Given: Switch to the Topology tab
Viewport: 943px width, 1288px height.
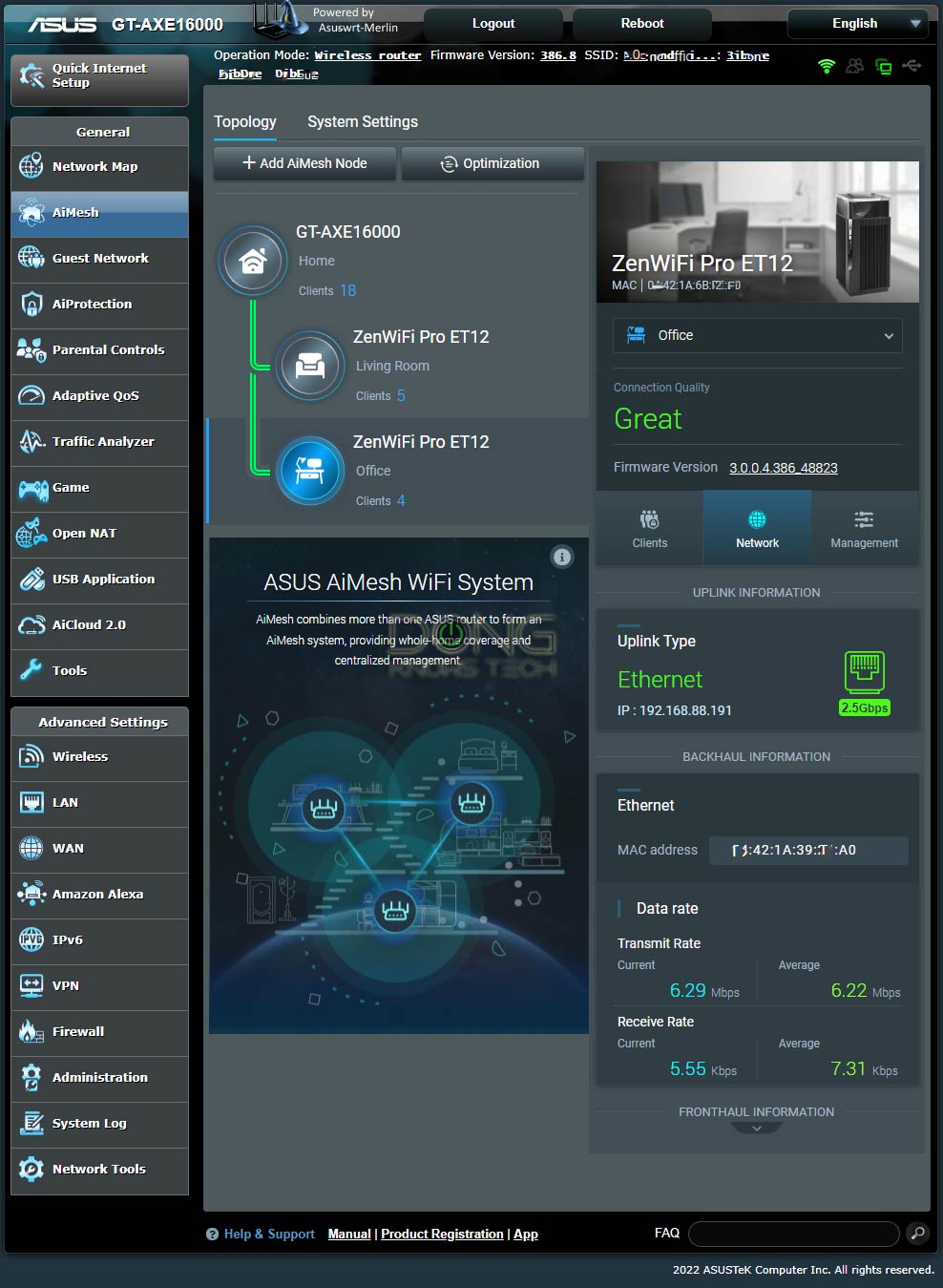Looking at the screenshot, I should pyautogui.click(x=245, y=121).
